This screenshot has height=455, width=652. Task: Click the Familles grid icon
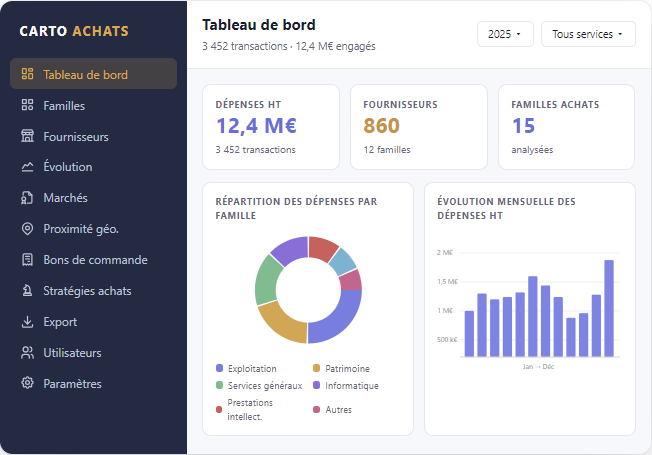tap(27, 105)
